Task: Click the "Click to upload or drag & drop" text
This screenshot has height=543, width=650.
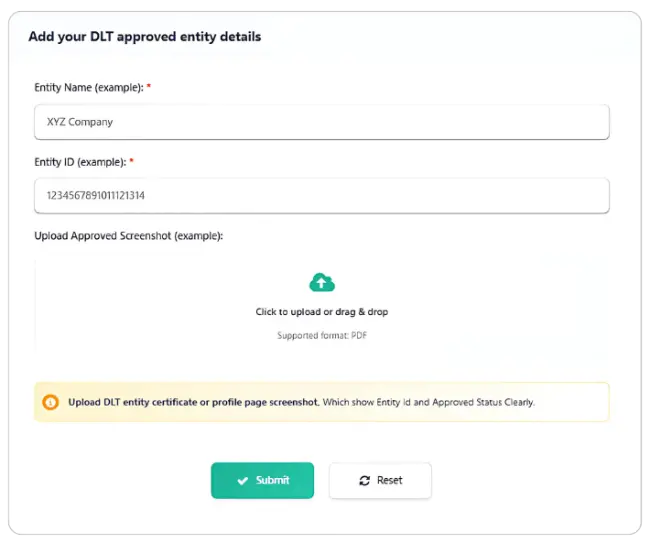Action: tap(322, 312)
